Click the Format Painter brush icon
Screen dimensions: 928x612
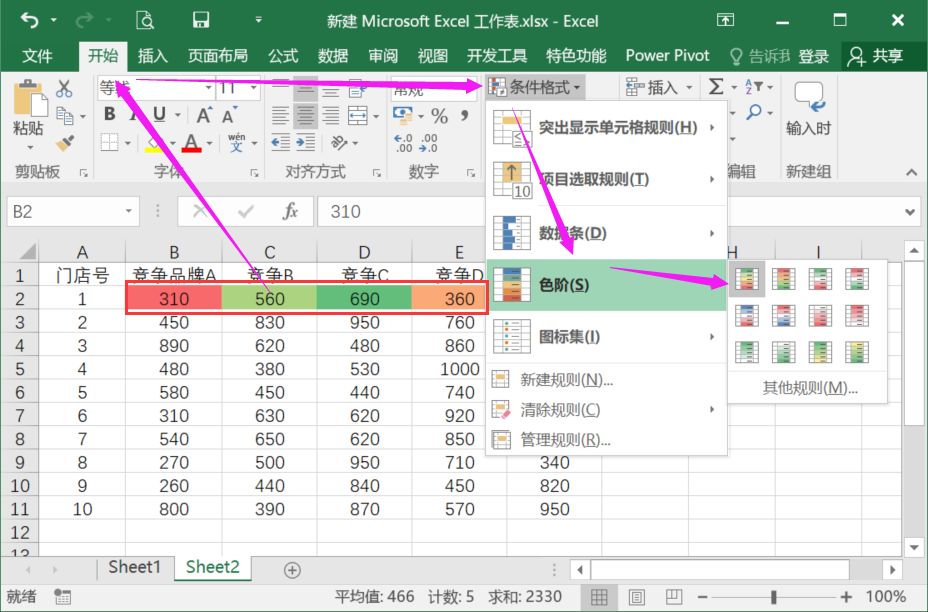point(64,143)
